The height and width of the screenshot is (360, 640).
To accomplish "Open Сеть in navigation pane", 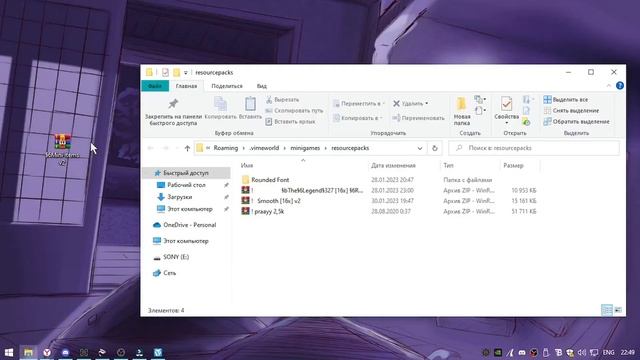I will point(169,273).
